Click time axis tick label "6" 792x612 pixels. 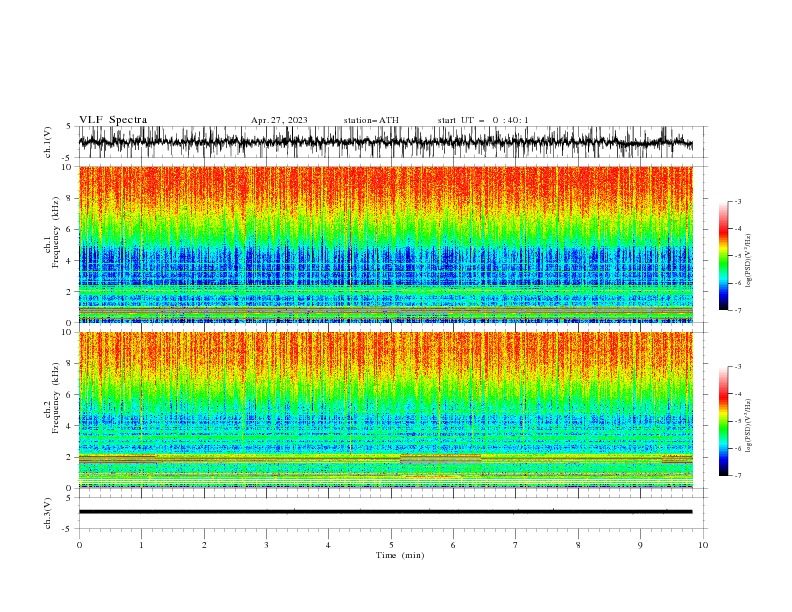(x=453, y=545)
